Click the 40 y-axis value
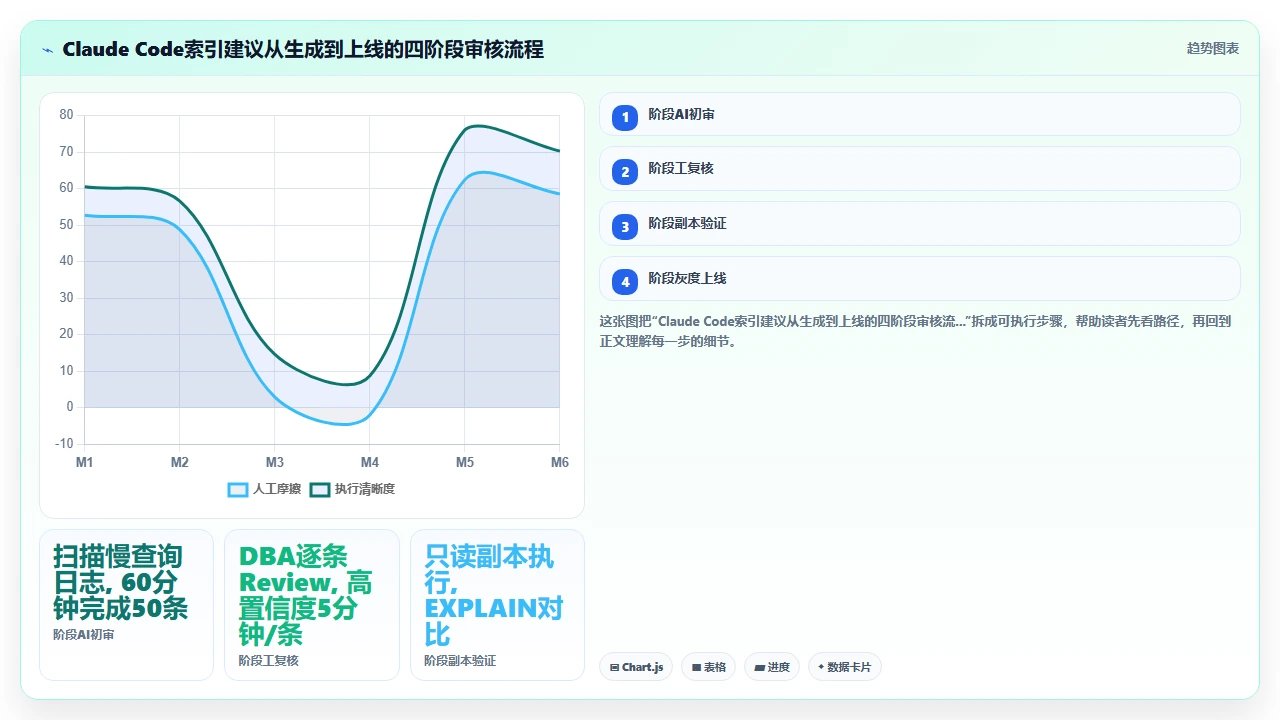The width and height of the screenshot is (1280, 720). click(x=66, y=261)
